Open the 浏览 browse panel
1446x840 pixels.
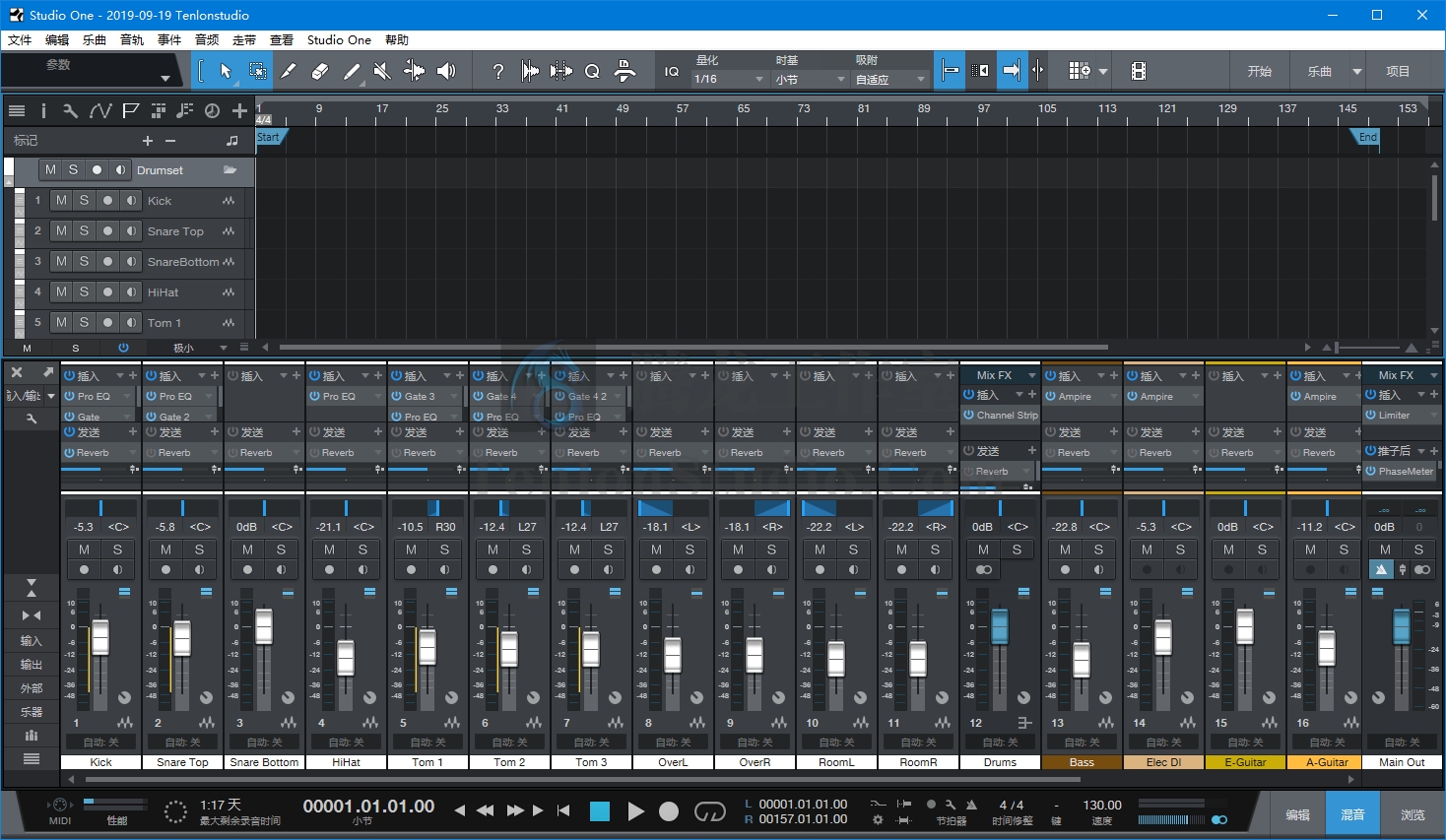coord(1413,814)
